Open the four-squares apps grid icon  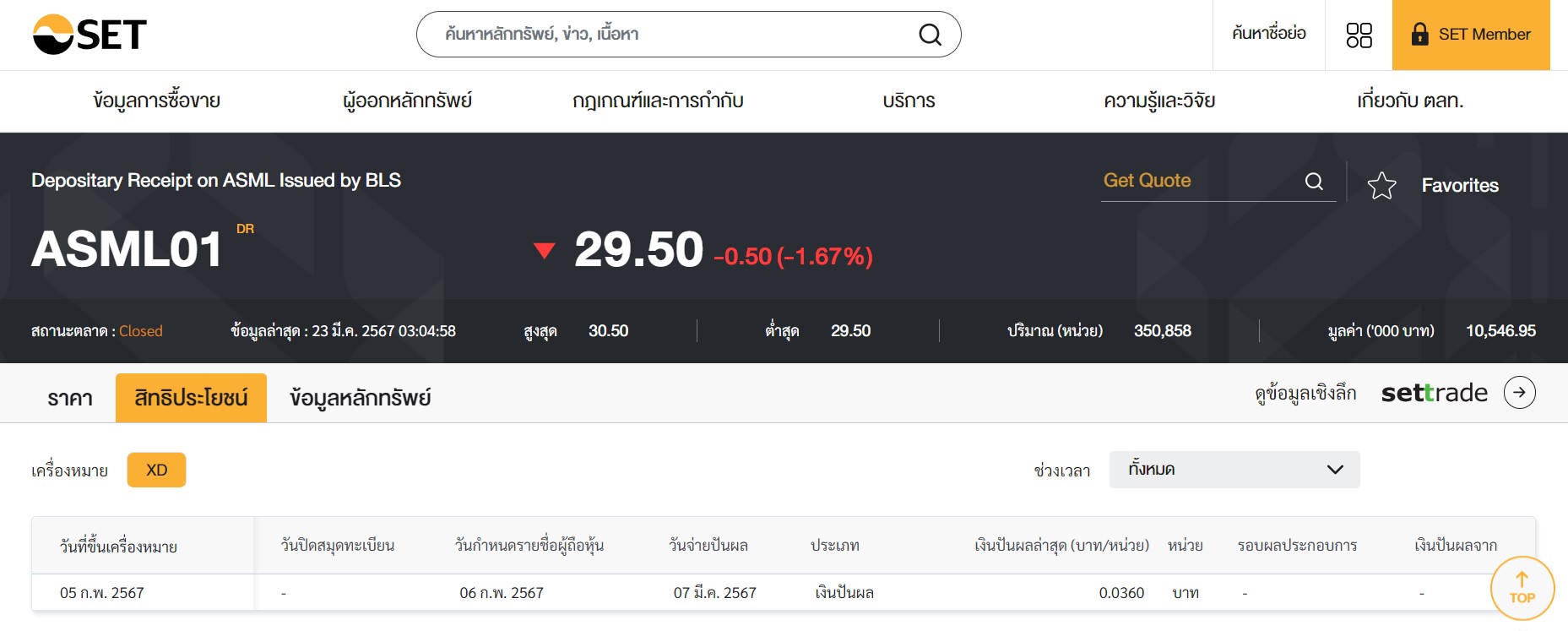coord(1359,35)
